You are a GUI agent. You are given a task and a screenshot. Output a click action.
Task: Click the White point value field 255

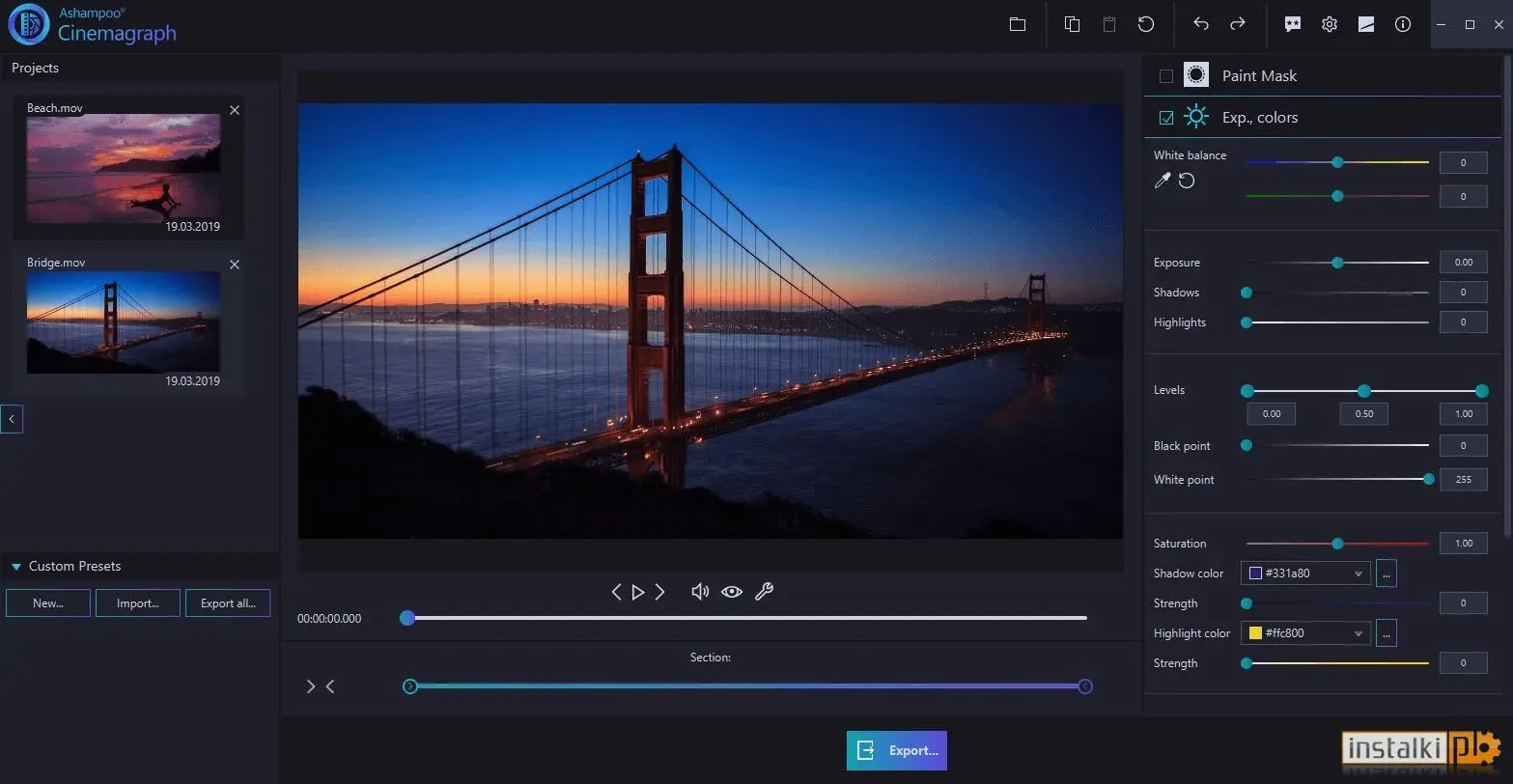click(1463, 479)
